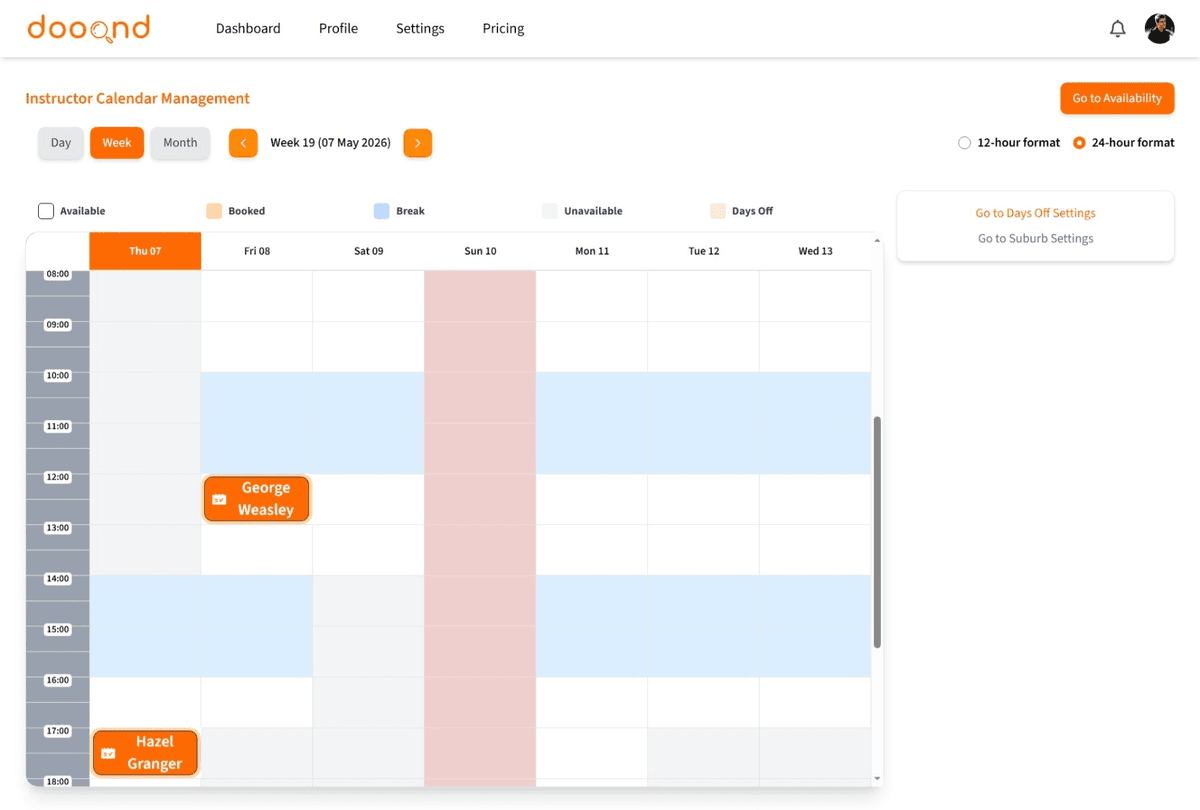The image size is (1200, 810).
Task: Click the Booked legend swatch
Action: click(x=214, y=211)
